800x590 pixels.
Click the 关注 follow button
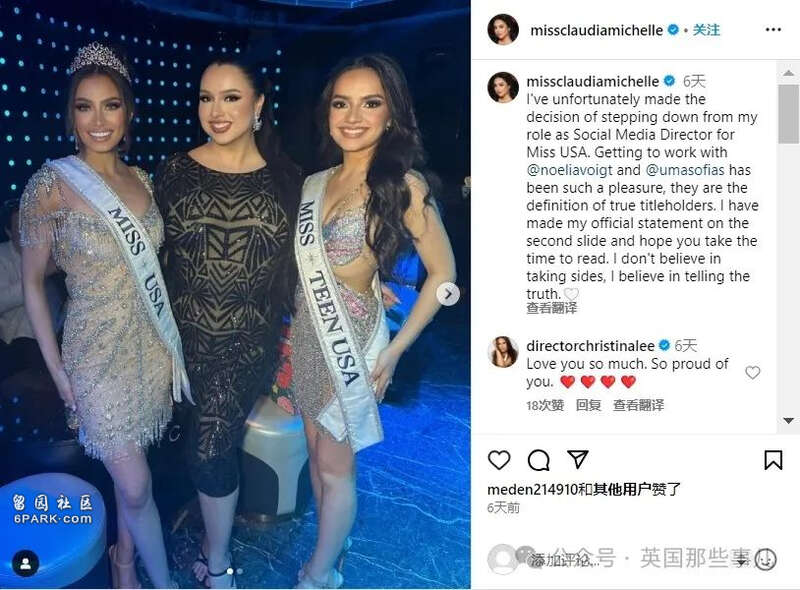pyautogui.click(x=707, y=30)
